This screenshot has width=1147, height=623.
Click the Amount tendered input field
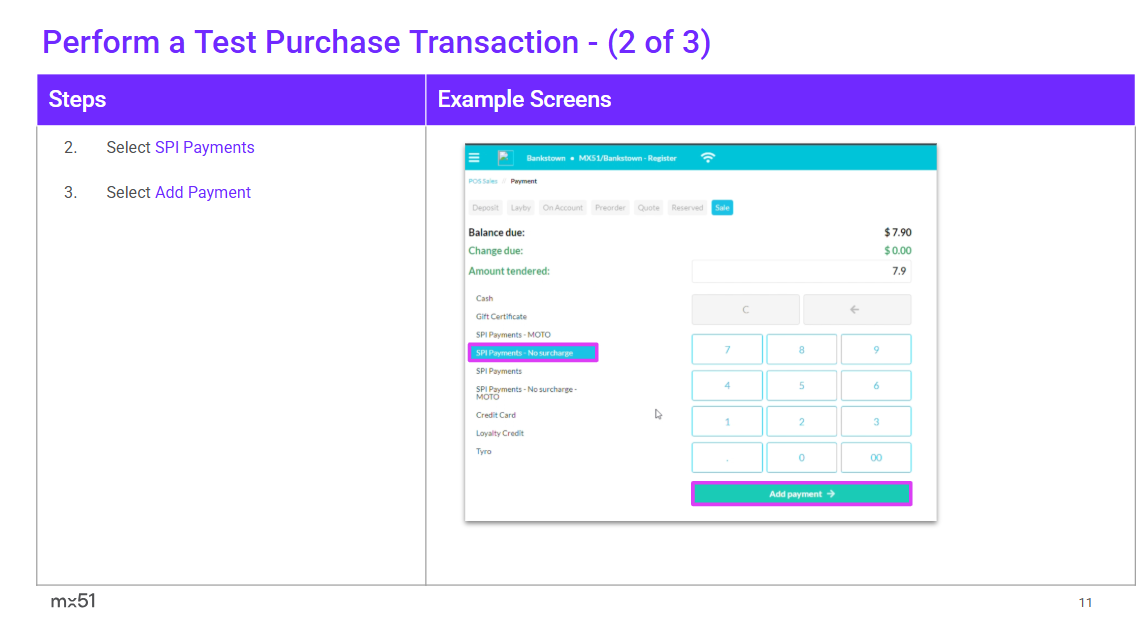[x=801, y=271]
